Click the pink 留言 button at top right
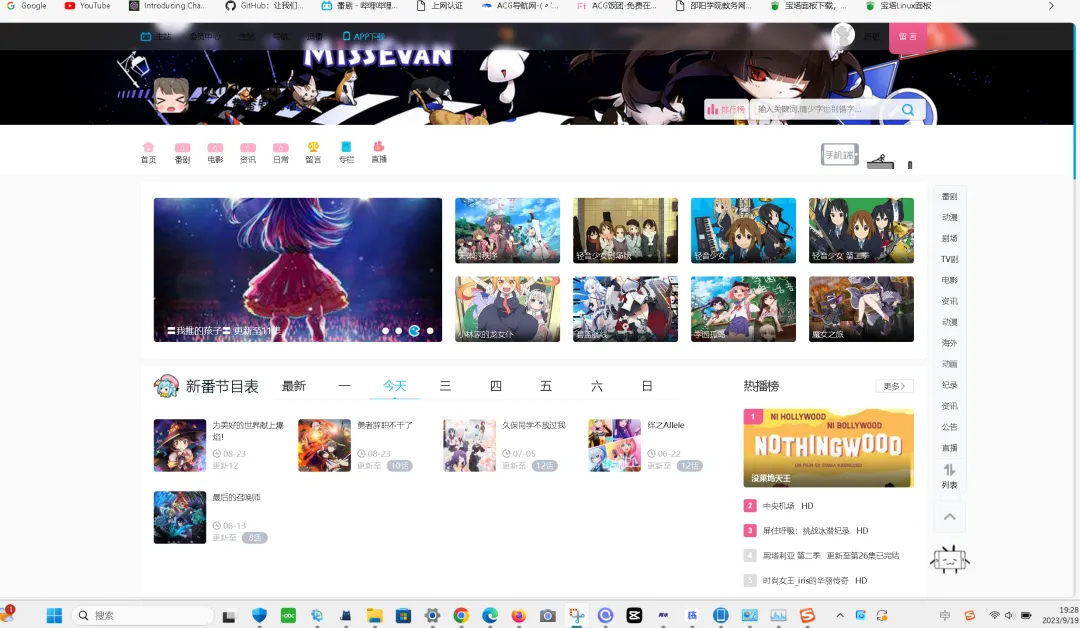 tap(907, 37)
